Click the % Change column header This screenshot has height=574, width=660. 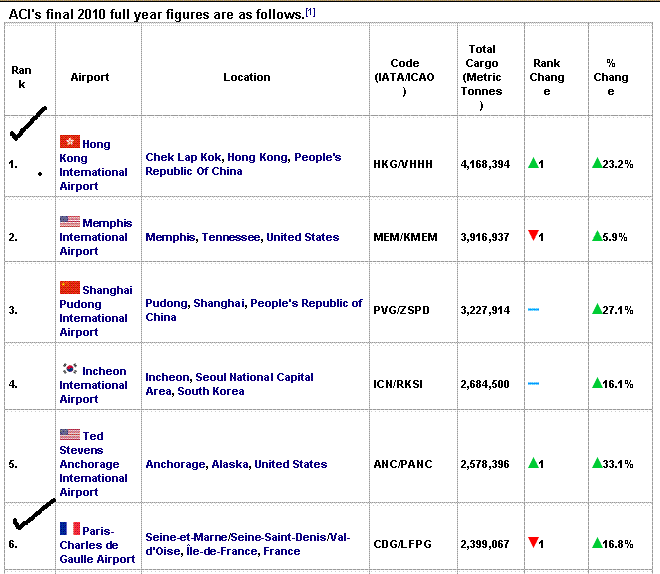point(611,77)
